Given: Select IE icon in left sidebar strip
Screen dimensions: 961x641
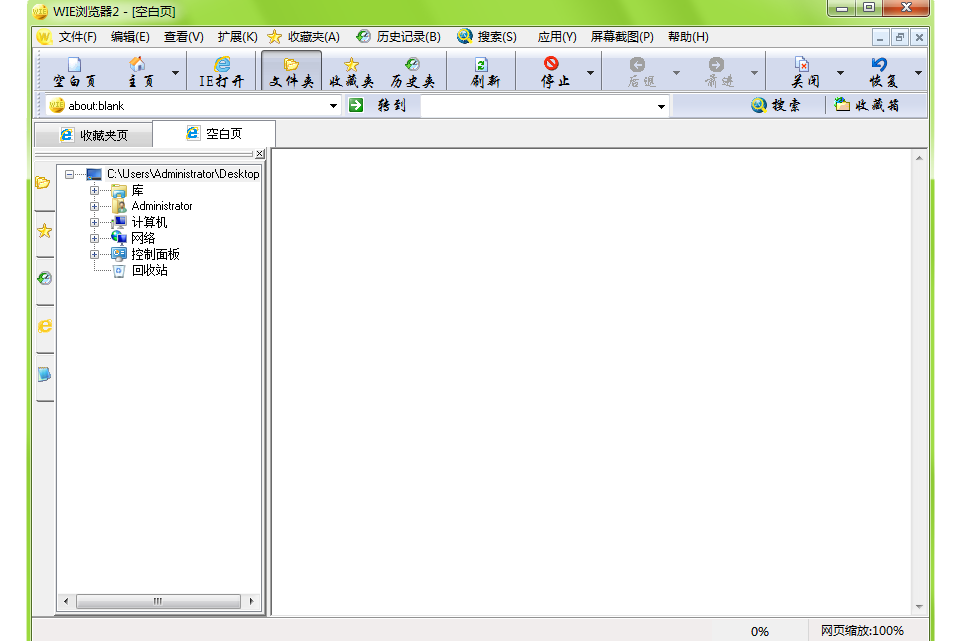Looking at the screenshot, I should tap(44, 326).
